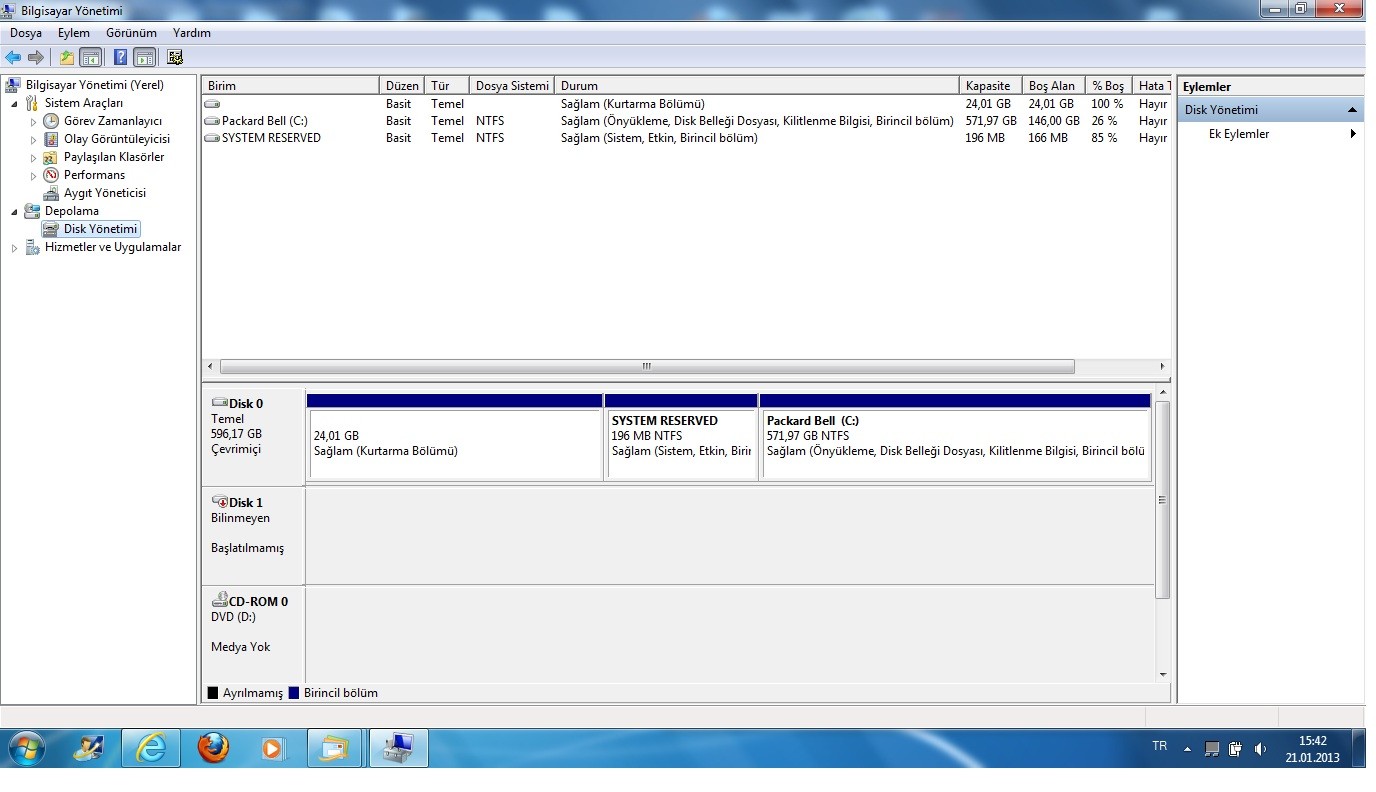Open the Yardım menu

[192, 33]
